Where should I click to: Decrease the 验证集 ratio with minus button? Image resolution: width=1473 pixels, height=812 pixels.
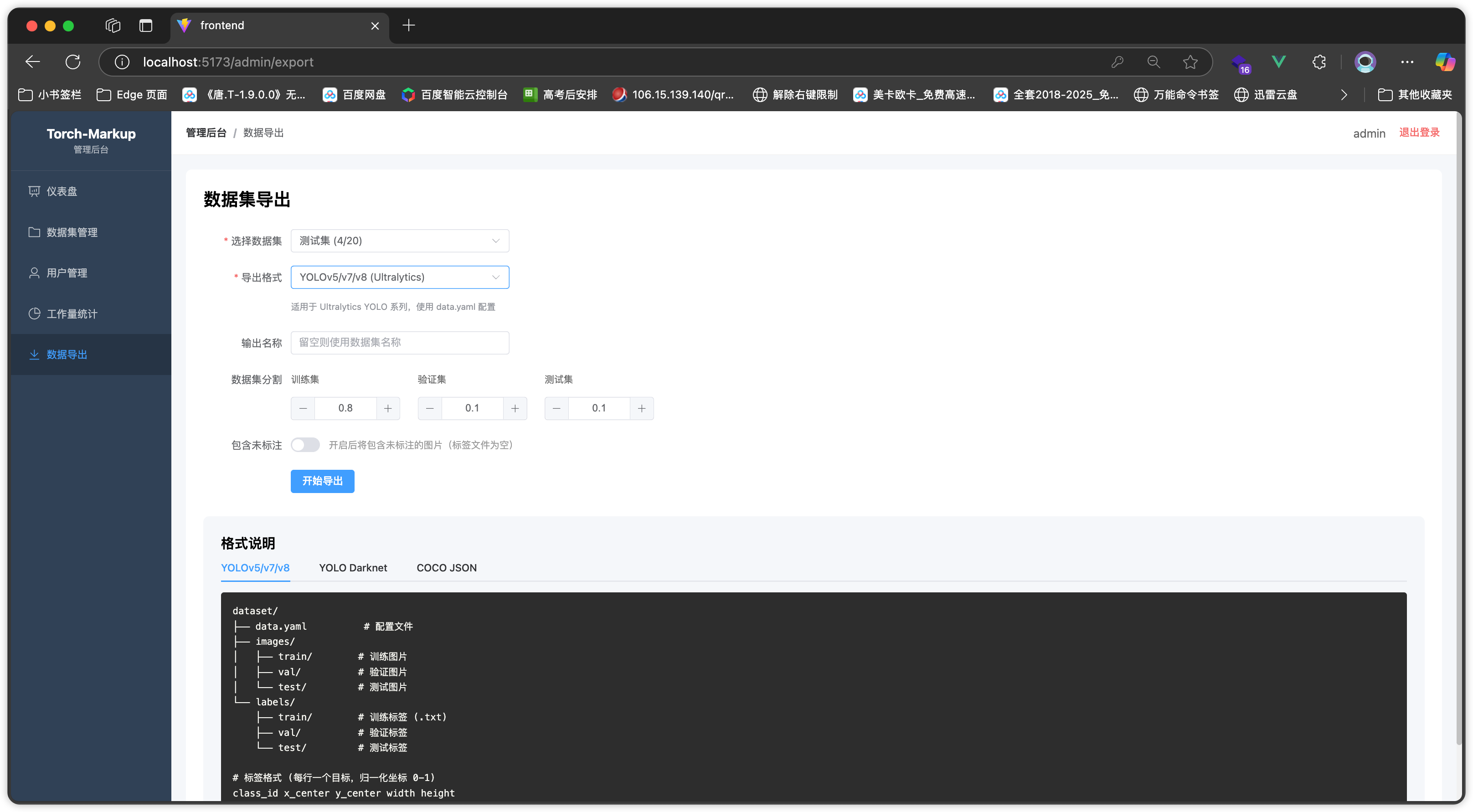(x=430, y=408)
